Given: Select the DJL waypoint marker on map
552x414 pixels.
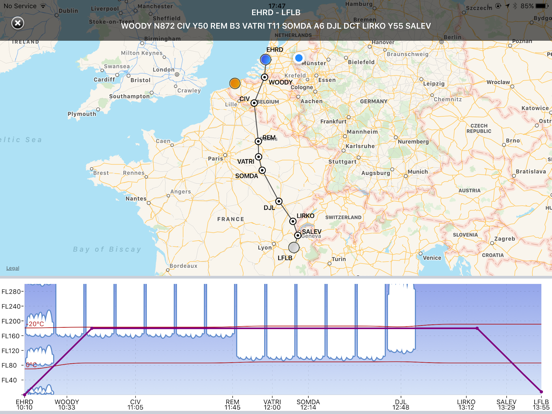Looking at the screenshot, I should click(x=279, y=201).
